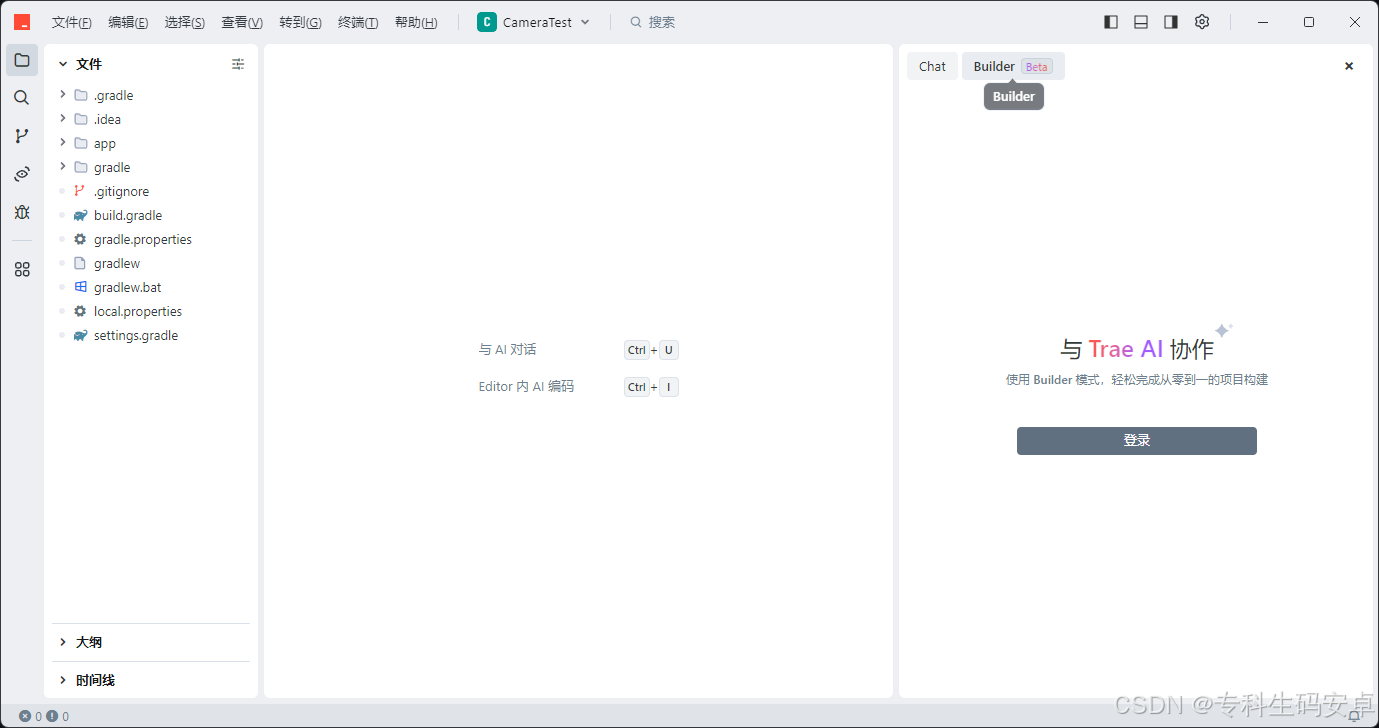The width and height of the screenshot is (1379, 728).
Task: Toggle the right AI panel layout icon
Action: (1171, 22)
